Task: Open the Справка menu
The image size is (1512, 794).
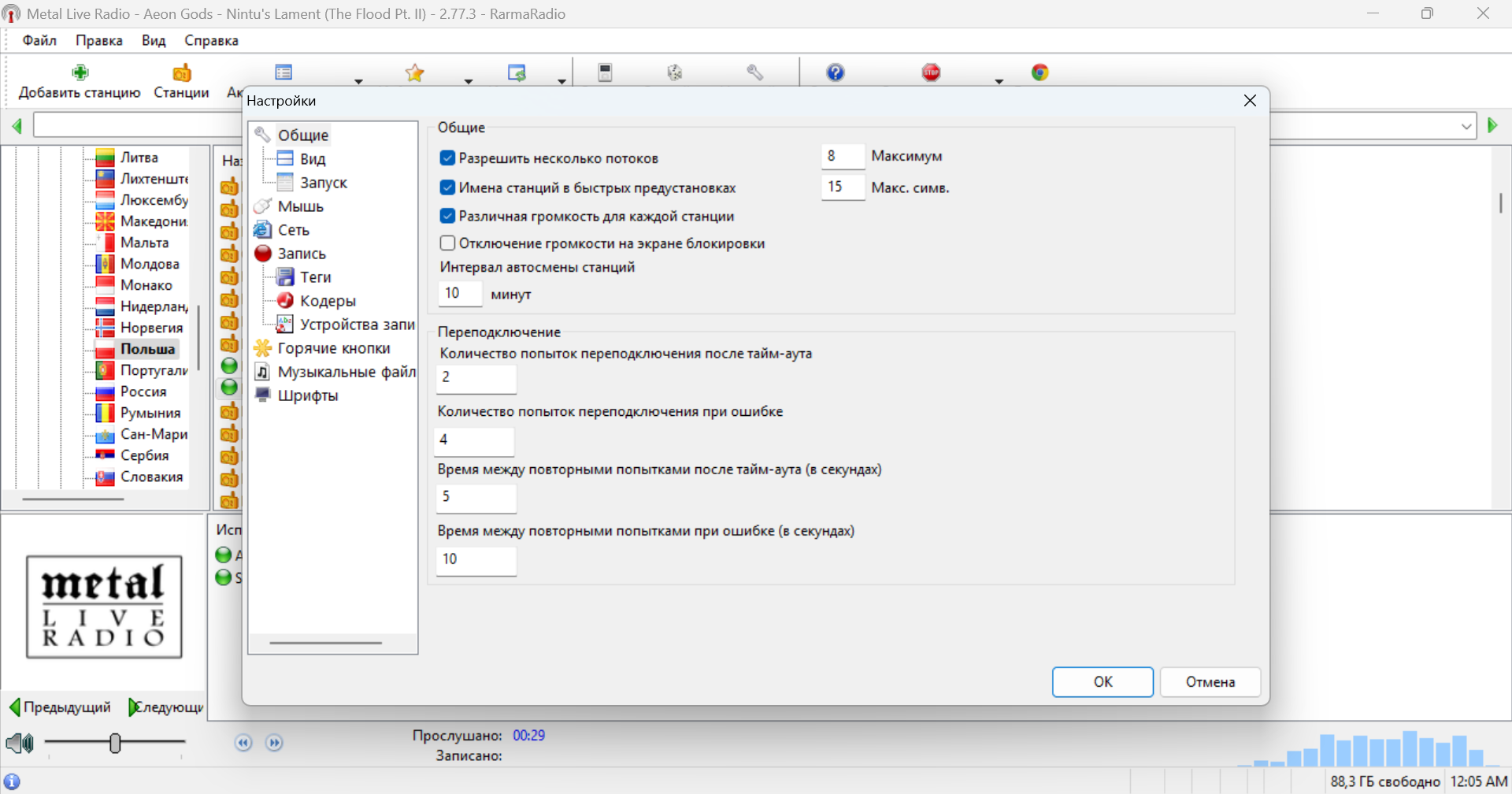Action: click(x=211, y=40)
